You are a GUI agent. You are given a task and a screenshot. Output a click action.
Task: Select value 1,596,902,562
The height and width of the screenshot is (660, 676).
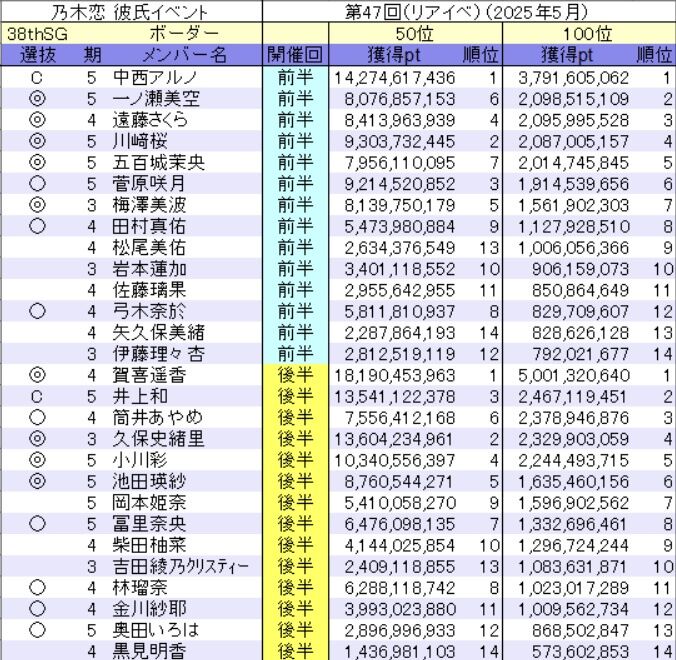tap(573, 503)
